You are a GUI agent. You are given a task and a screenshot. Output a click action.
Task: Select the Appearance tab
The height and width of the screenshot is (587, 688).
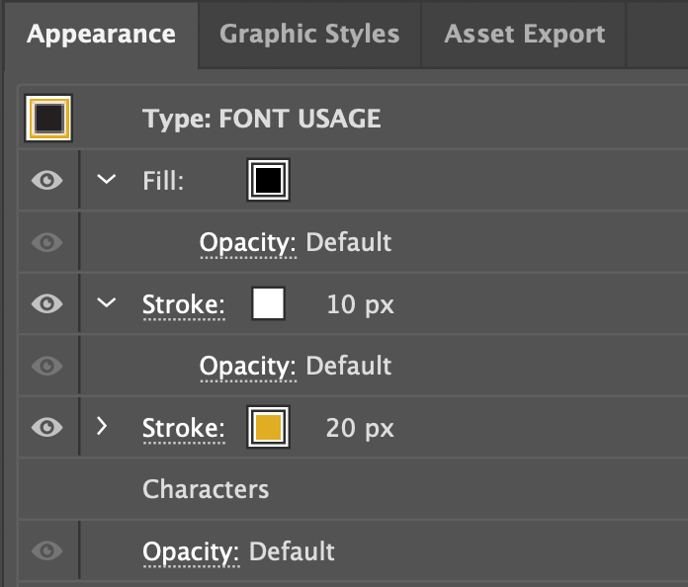click(101, 34)
